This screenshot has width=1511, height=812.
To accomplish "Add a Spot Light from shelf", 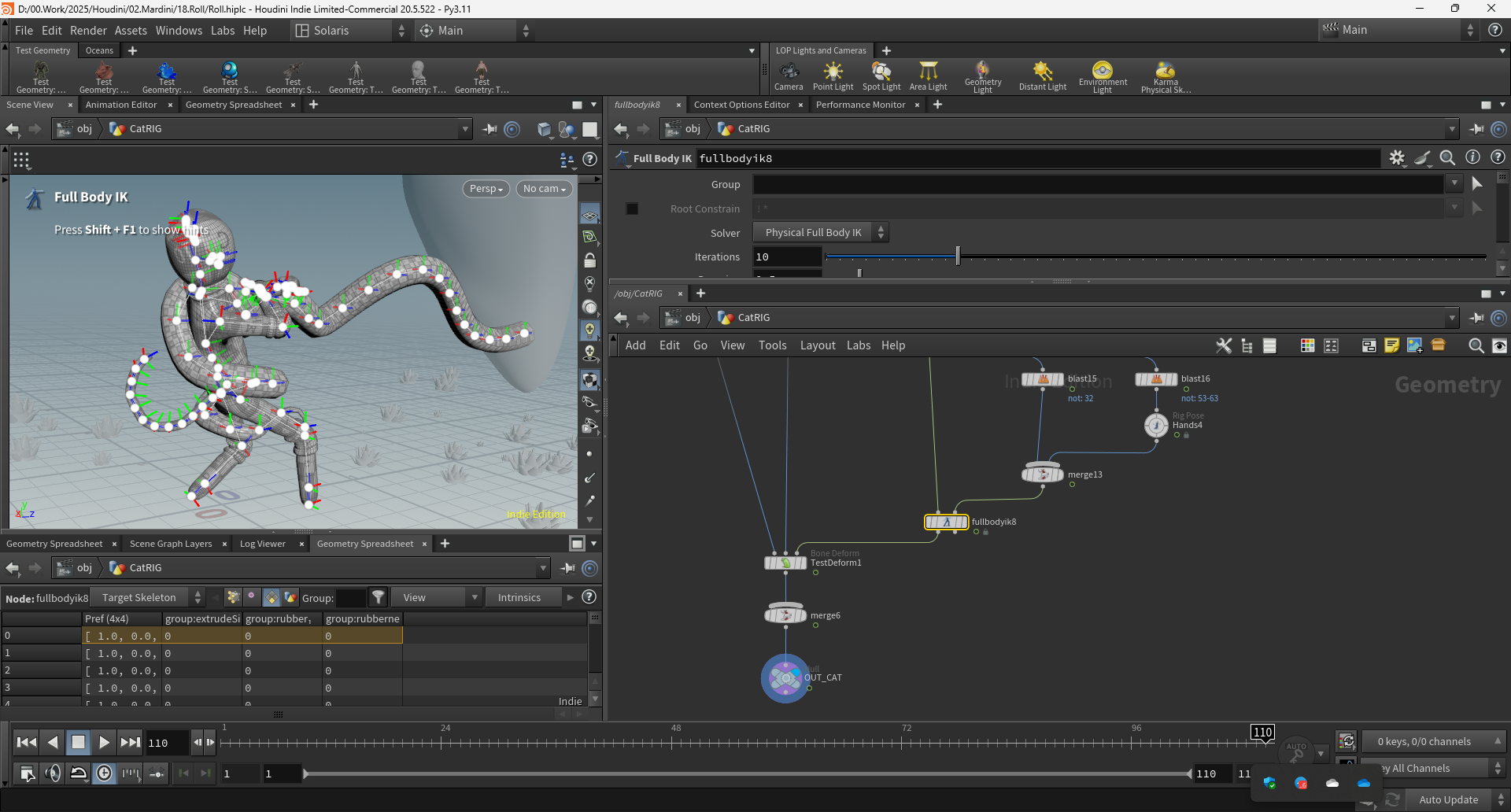I will coord(881,76).
